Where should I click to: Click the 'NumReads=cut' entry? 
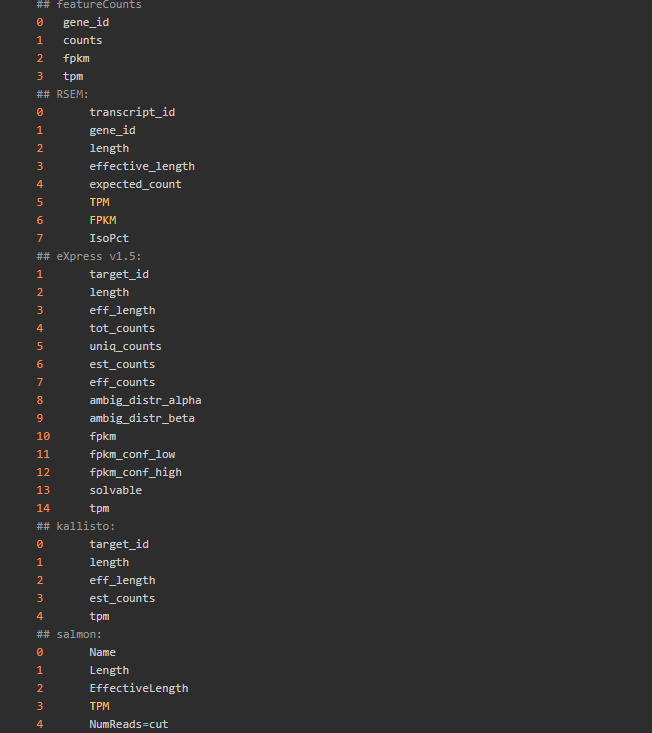point(129,725)
